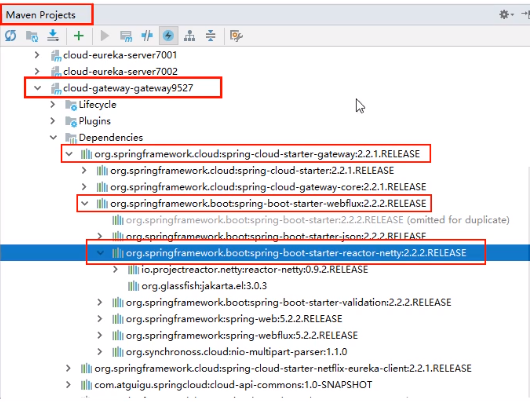Expand spring-web:5.2.2.RELEASE dependency
The width and height of the screenshot is (530, 402).
point(100,318)
